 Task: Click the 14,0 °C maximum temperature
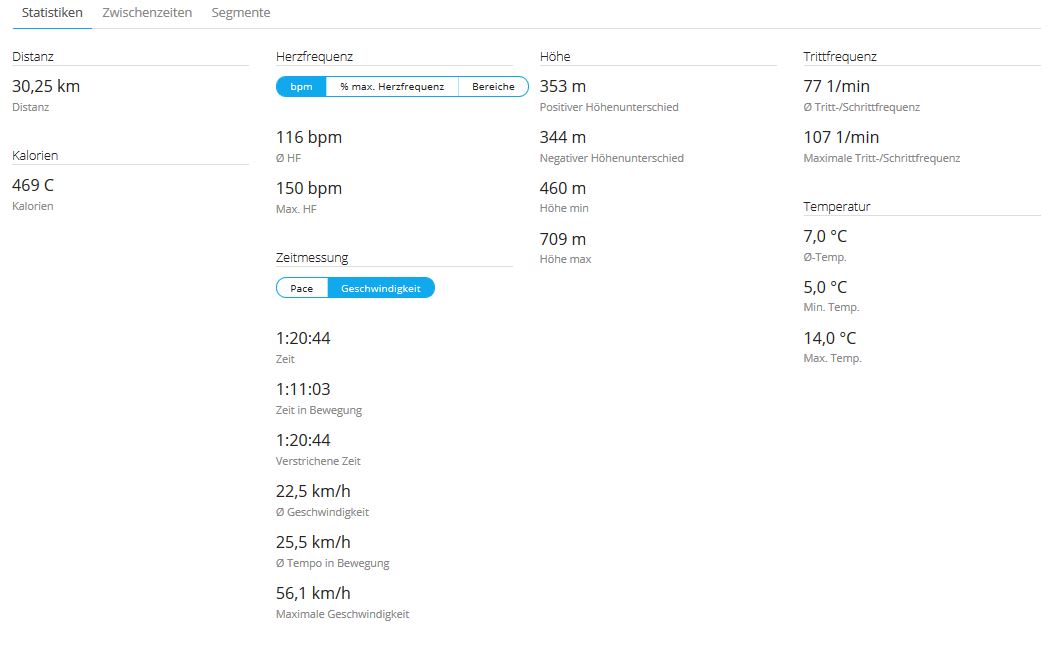[x=830, y=338]
